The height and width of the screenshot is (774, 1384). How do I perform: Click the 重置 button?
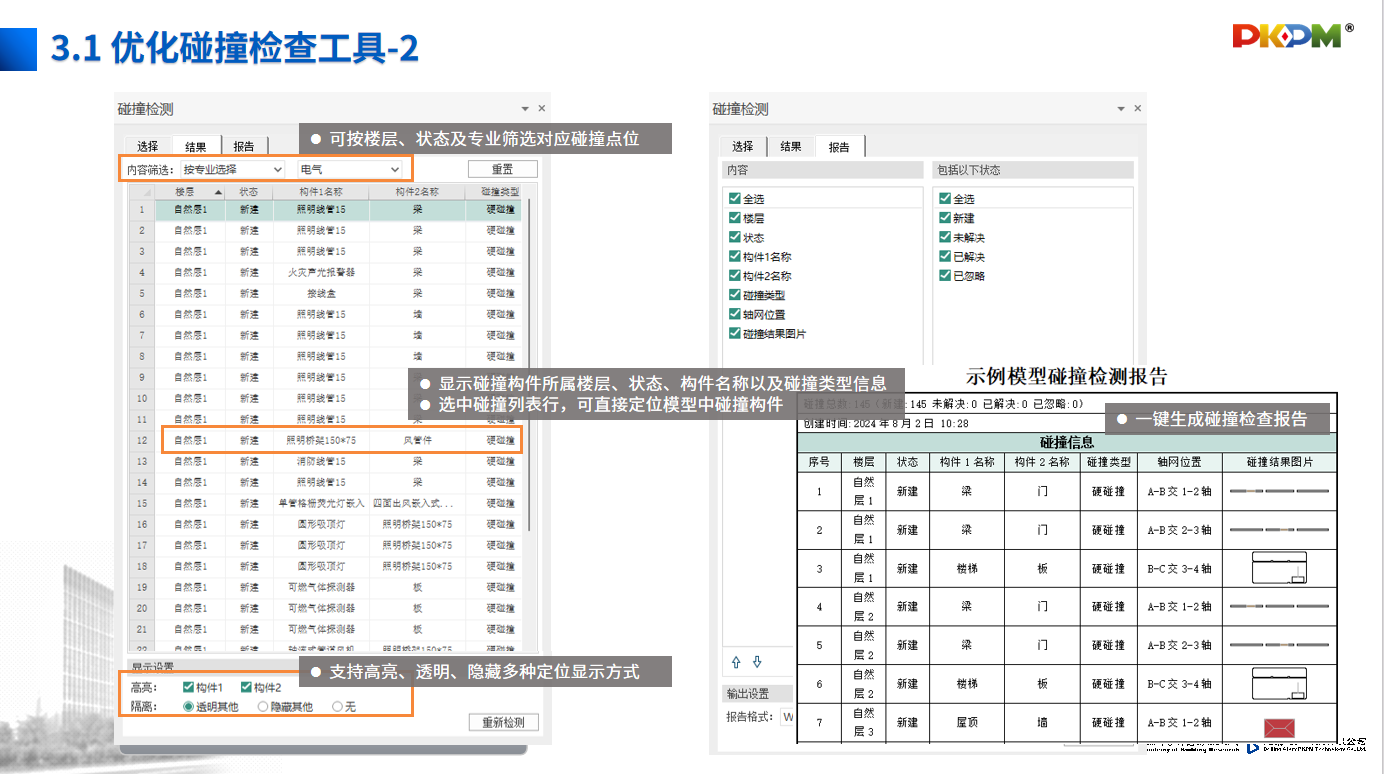[x=503, y=169]
